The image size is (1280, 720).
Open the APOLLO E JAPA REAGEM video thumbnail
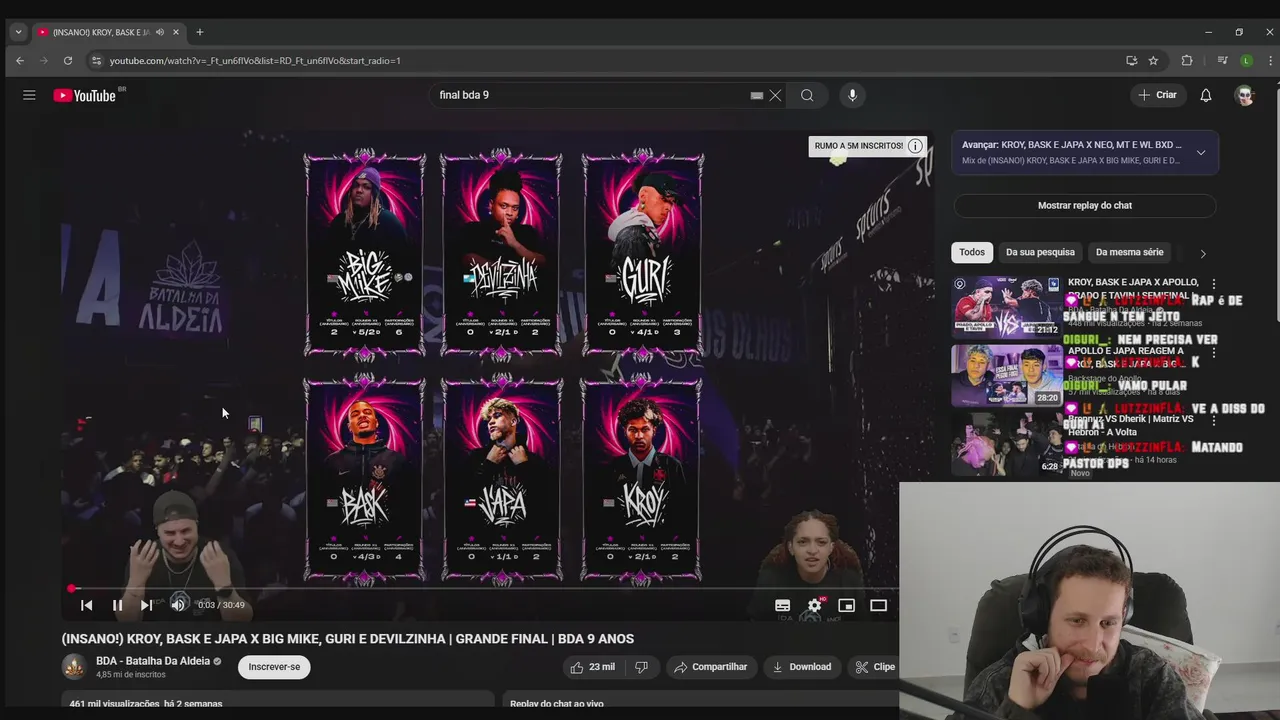tap(1007, 375)
